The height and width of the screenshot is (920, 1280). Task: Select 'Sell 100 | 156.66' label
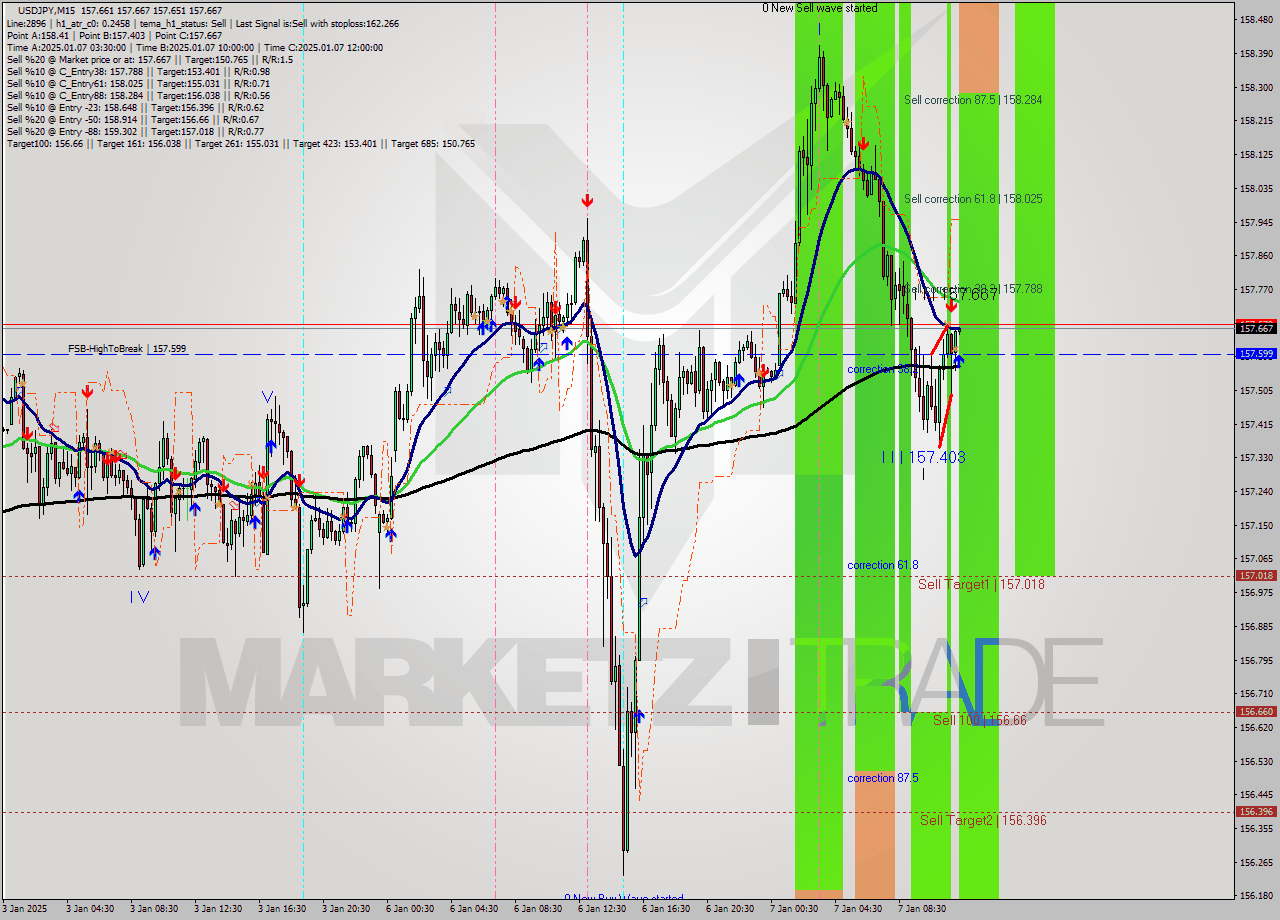point(980,720)
